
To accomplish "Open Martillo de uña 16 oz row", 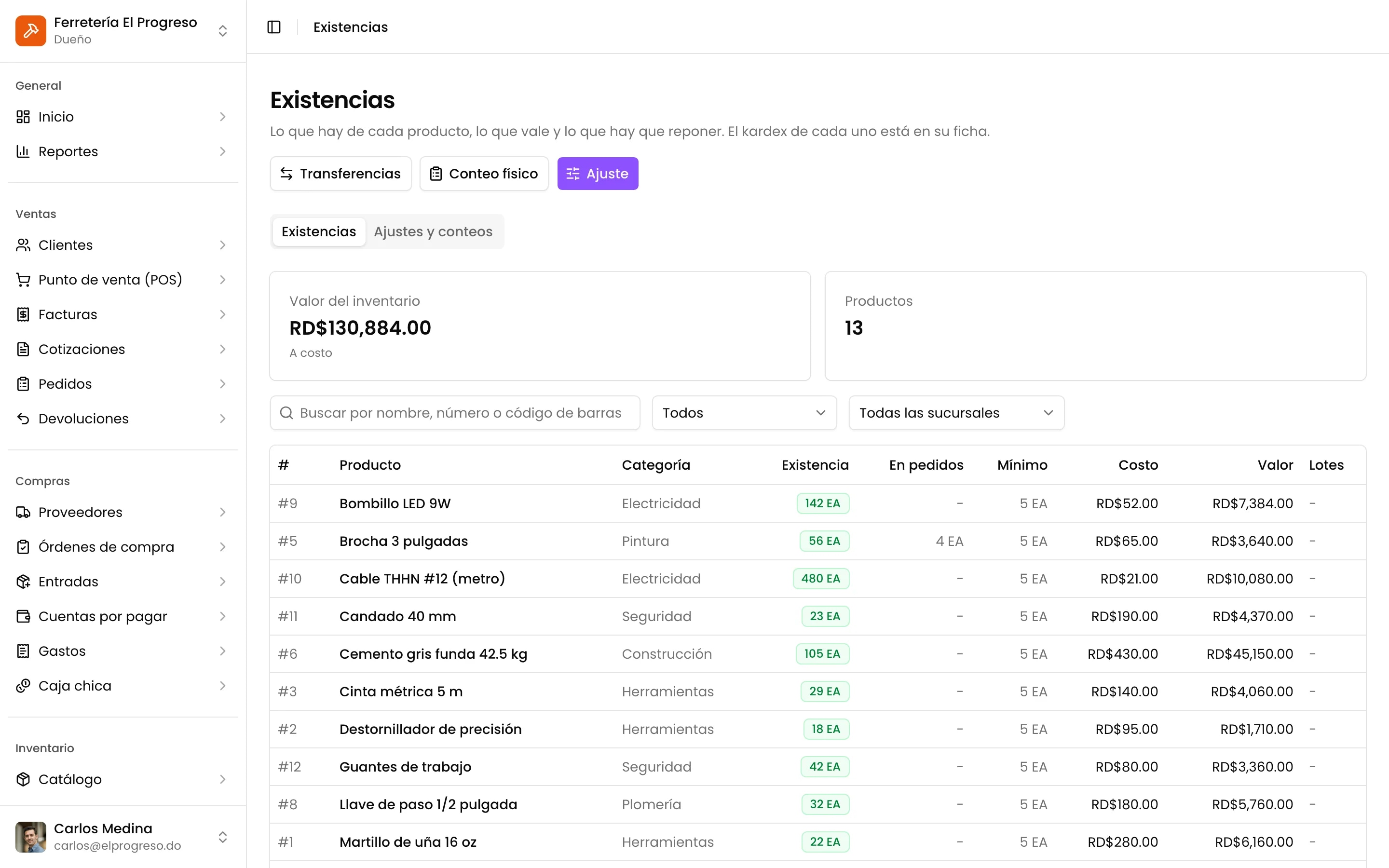I will pyautogui.click(x=817, y=842).
